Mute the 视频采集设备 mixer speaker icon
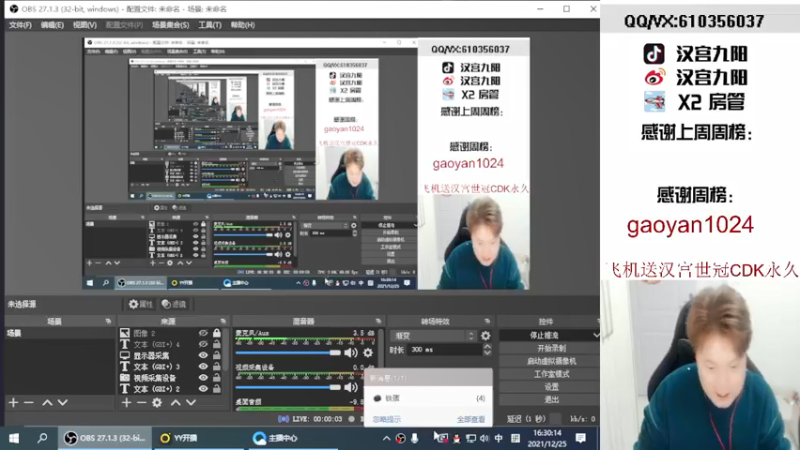This screenshot has width=800, height=450. pos(351,387)
